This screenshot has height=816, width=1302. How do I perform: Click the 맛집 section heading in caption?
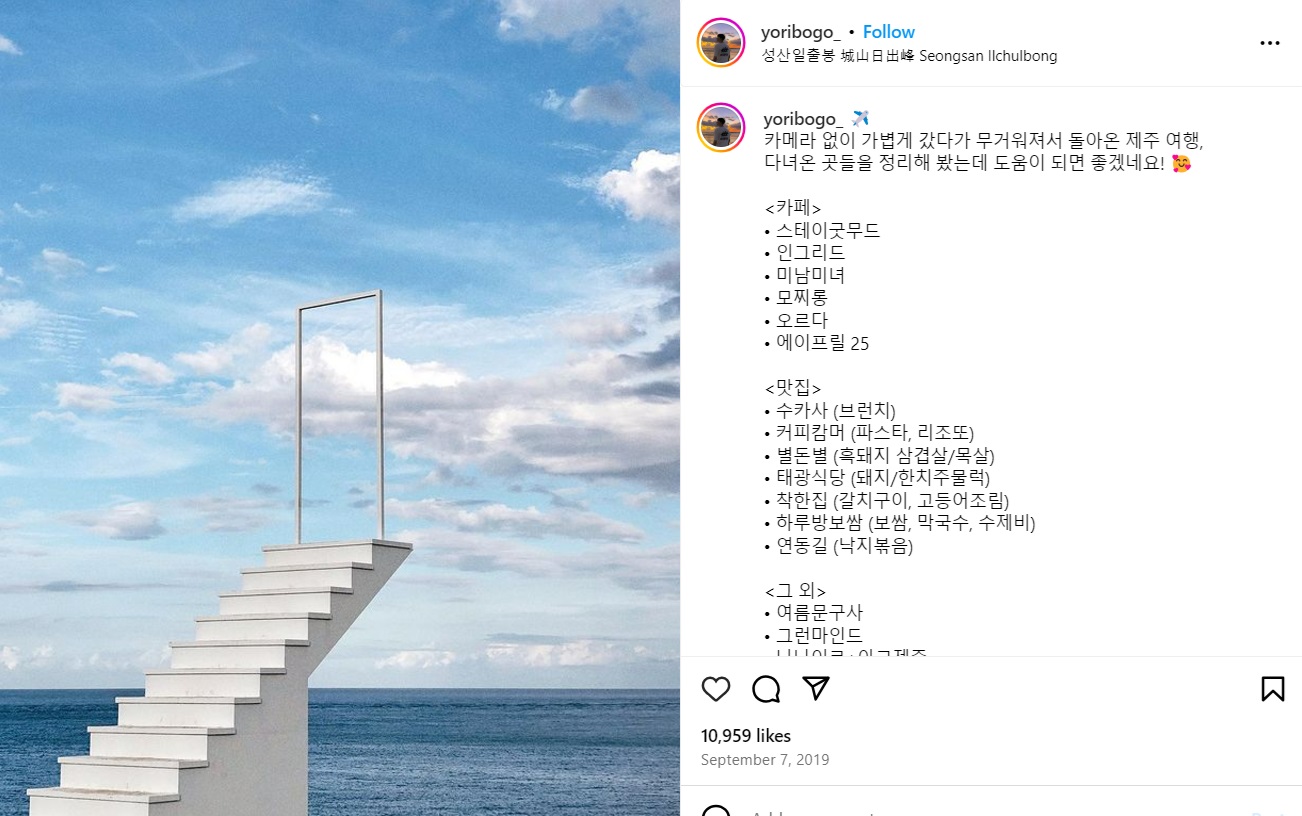point(793,388)
